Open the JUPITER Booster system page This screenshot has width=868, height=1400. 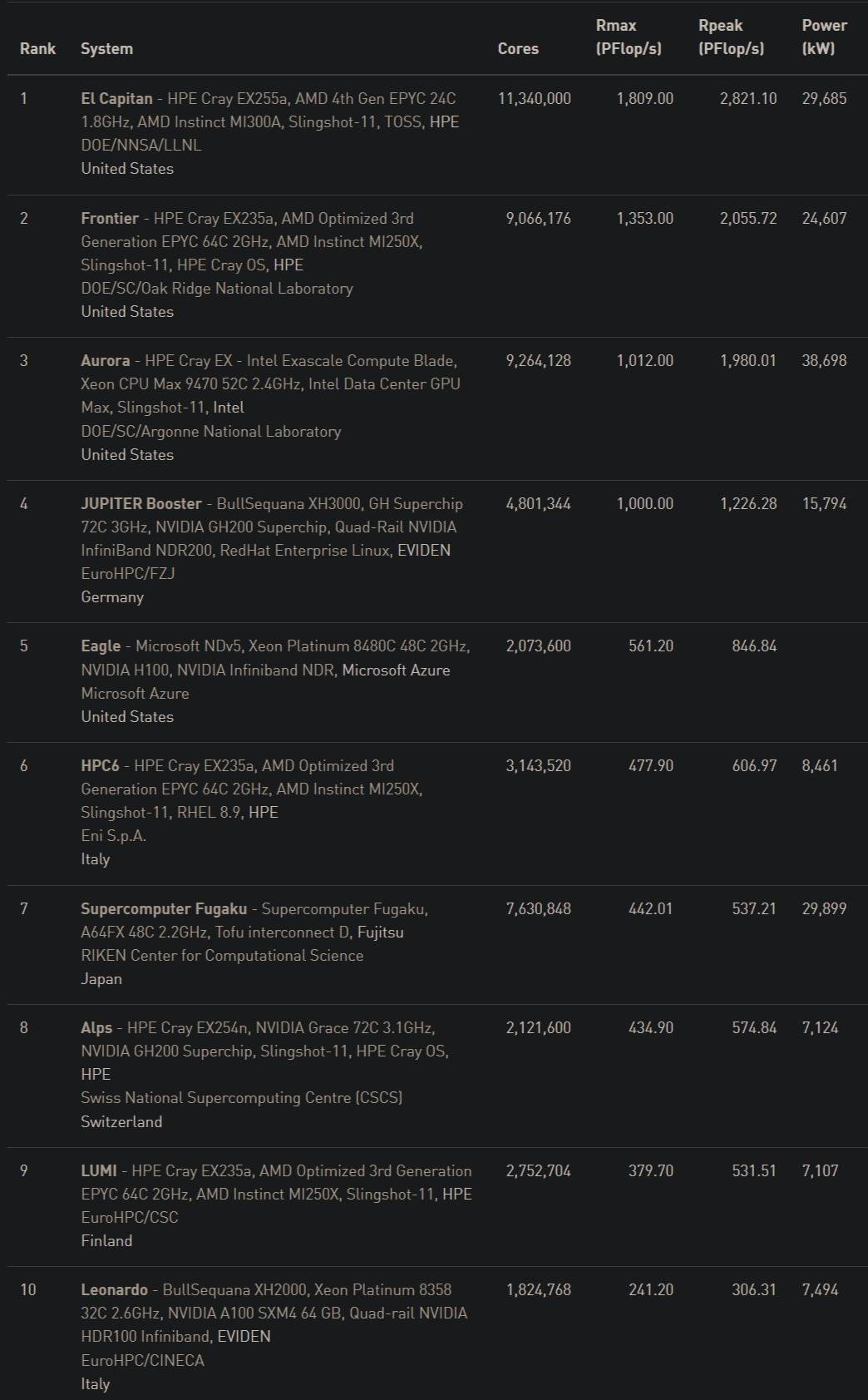(x=141, y=503)
